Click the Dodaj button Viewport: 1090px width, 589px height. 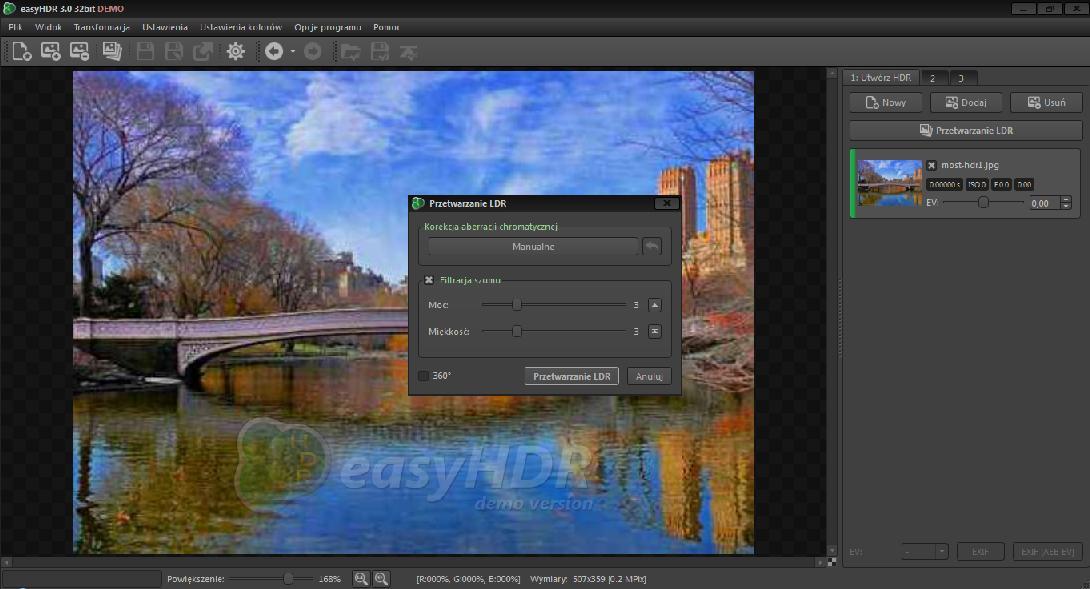[x=966, y=103]
